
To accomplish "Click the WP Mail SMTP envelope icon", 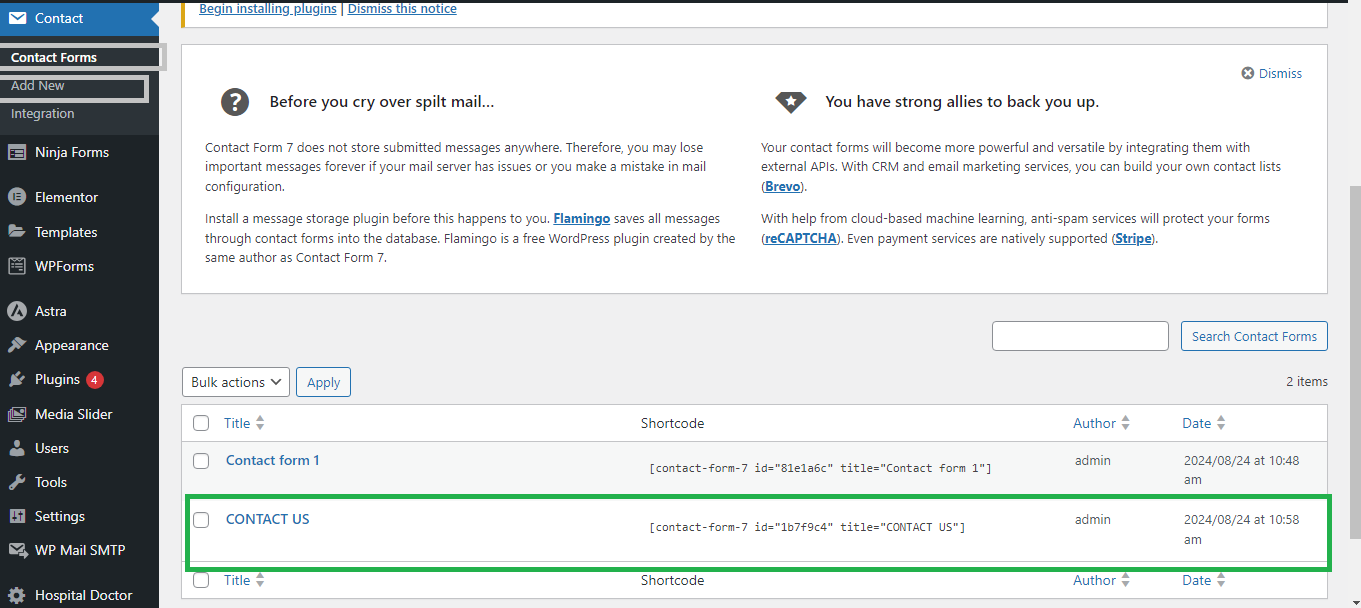I will (17, 550).
